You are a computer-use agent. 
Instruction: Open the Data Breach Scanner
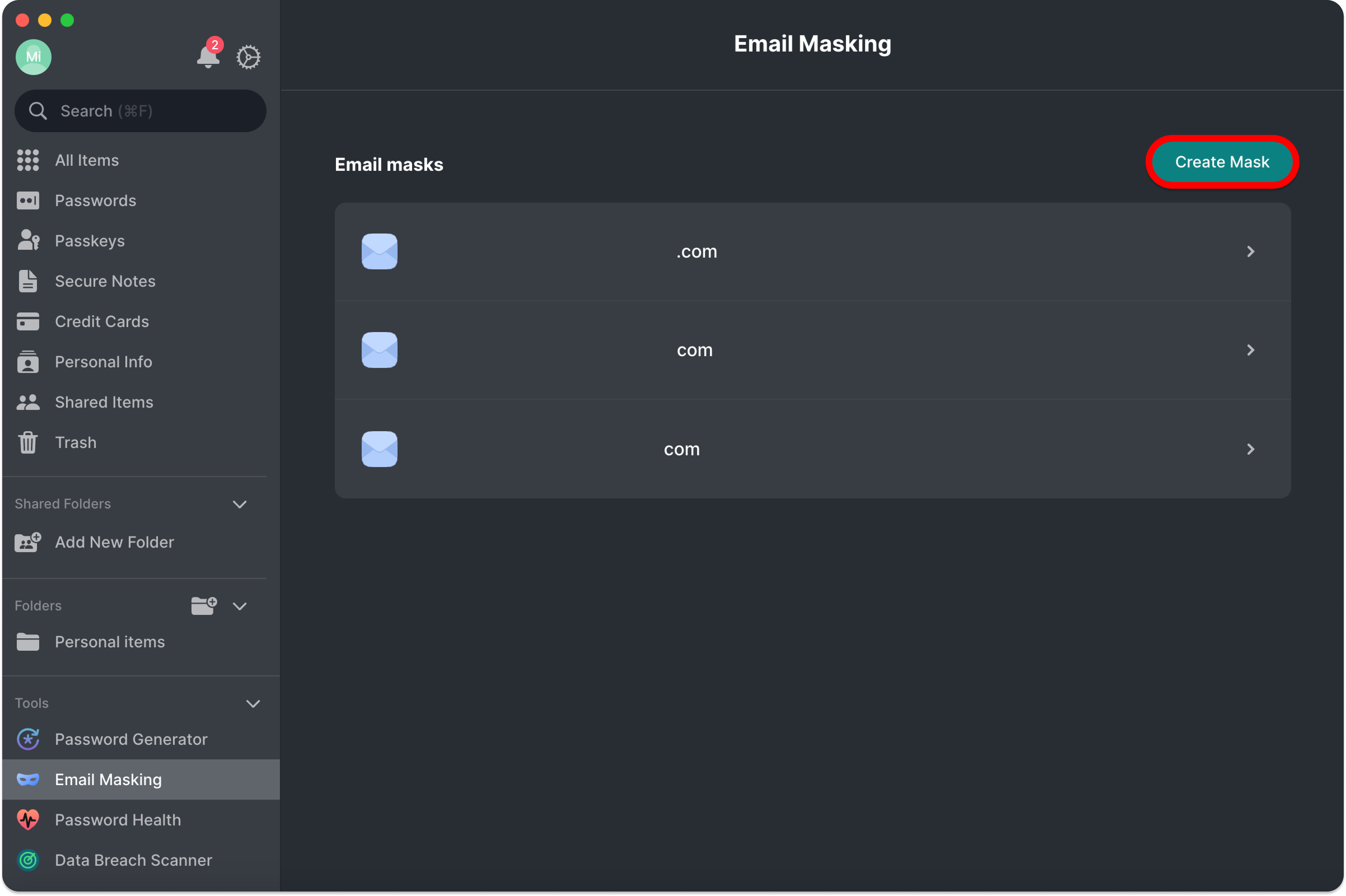click(133, 860)
